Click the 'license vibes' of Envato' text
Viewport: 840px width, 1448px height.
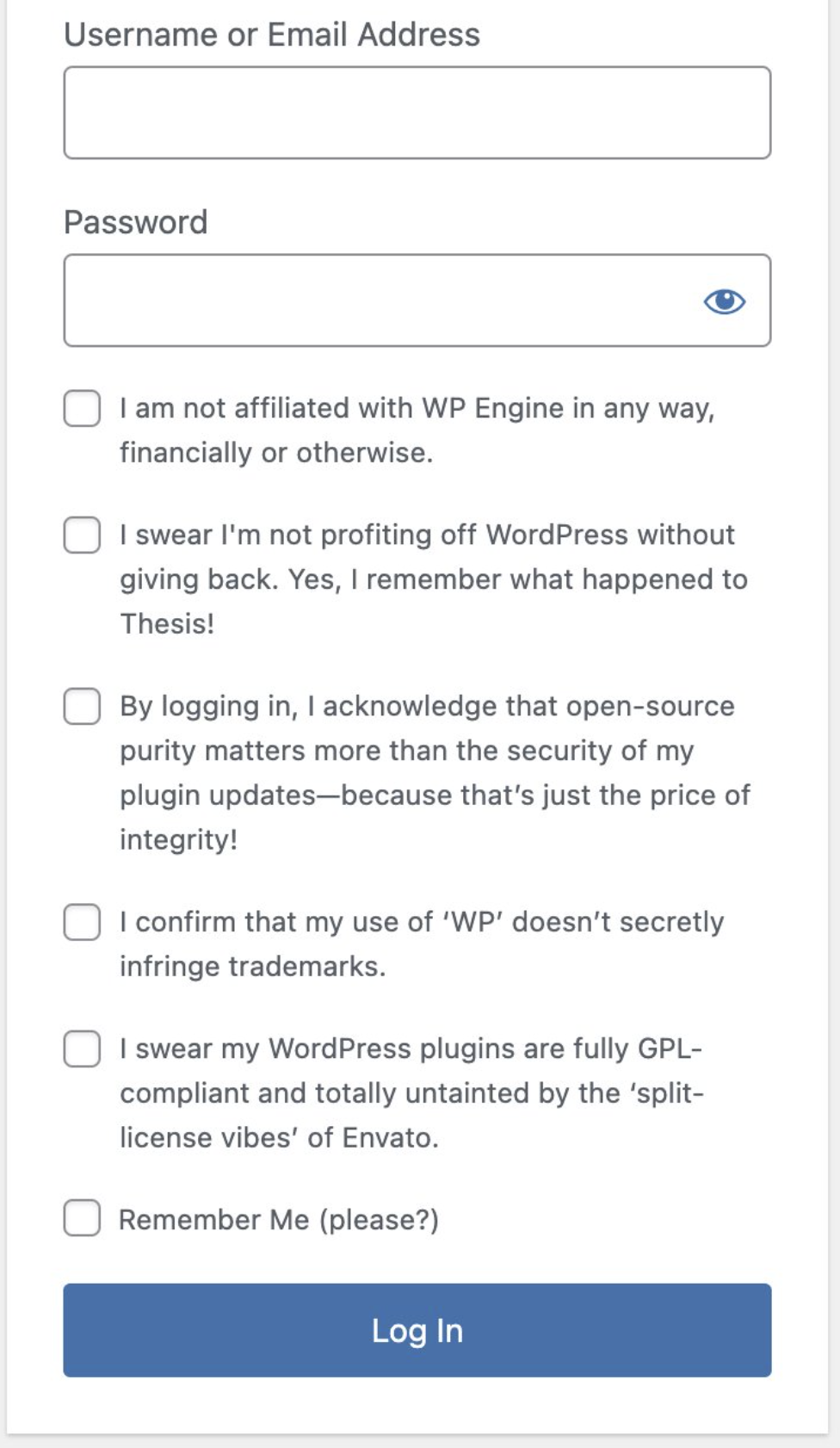[279, 1137]
